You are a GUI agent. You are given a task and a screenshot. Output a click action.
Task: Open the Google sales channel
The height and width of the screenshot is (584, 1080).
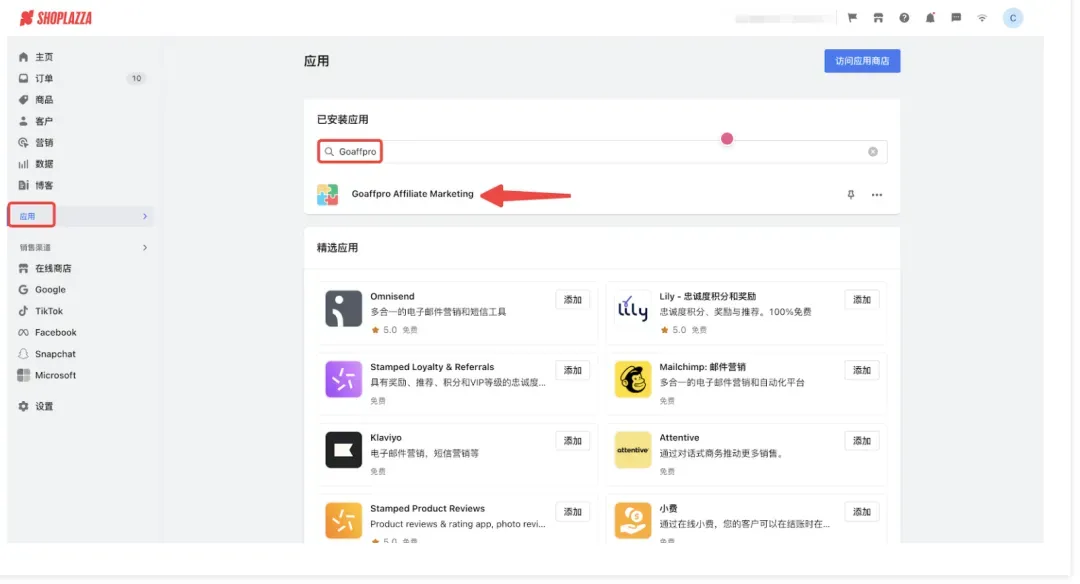pyautogui.click(x=50, y=290)
